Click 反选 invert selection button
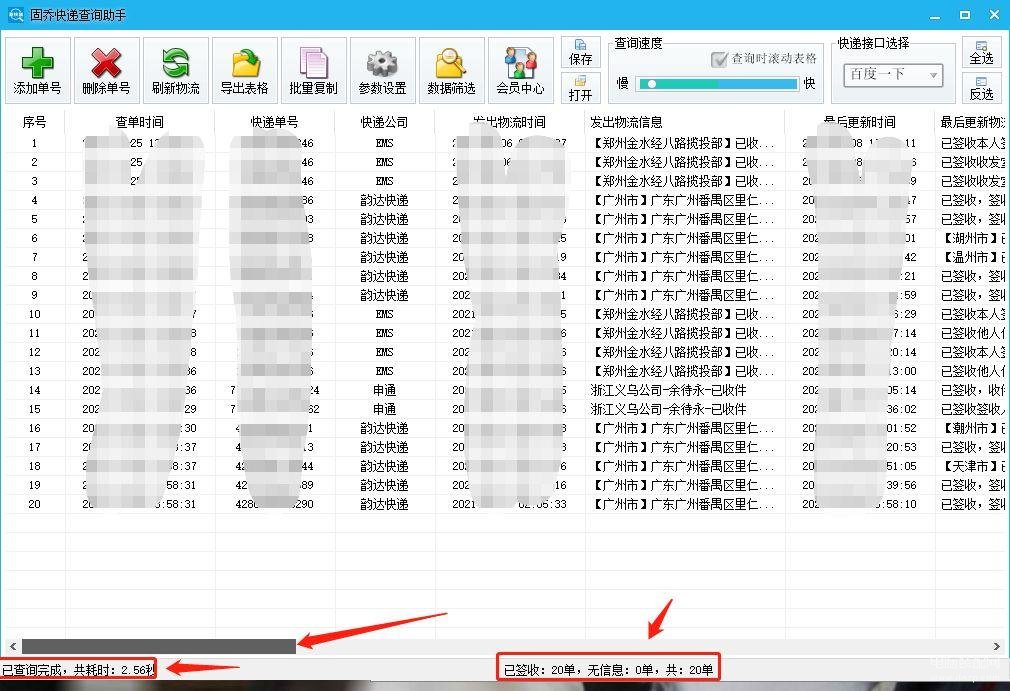The width and height of the screenshot is (1010, 691). [982, 88]
